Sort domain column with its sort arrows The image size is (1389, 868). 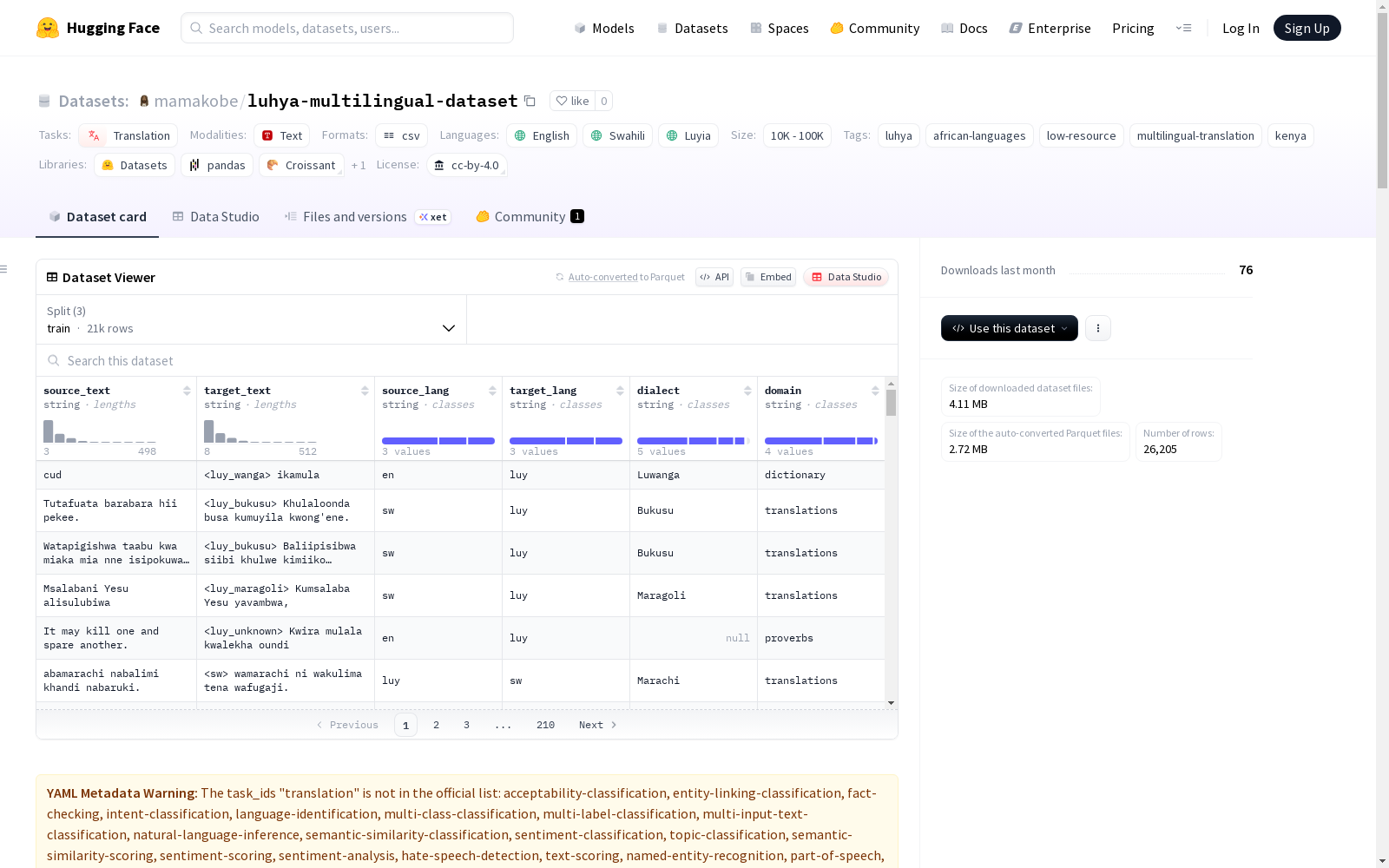[x=875, y=391]
